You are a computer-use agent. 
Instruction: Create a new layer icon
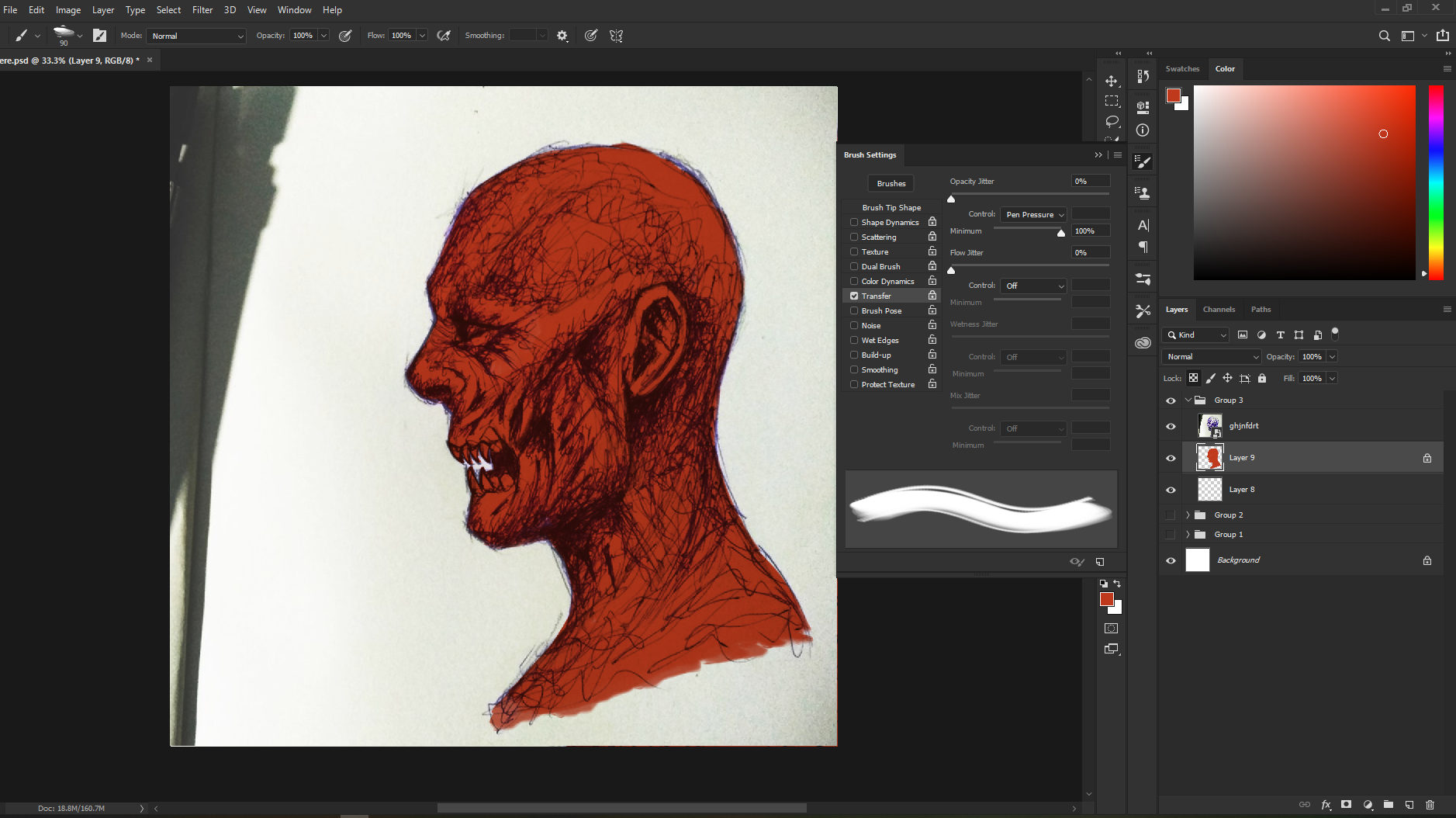[1409, 805]
